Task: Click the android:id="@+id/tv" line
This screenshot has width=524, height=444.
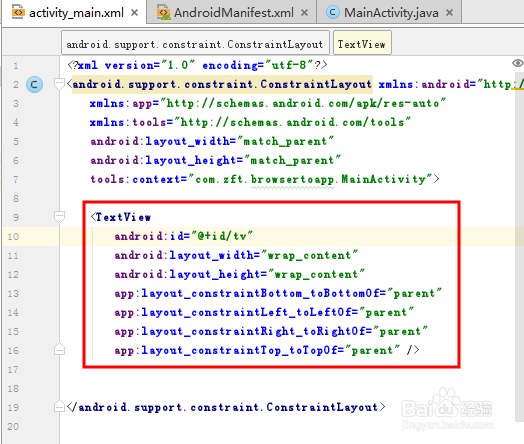Action: tap(183, 236)
